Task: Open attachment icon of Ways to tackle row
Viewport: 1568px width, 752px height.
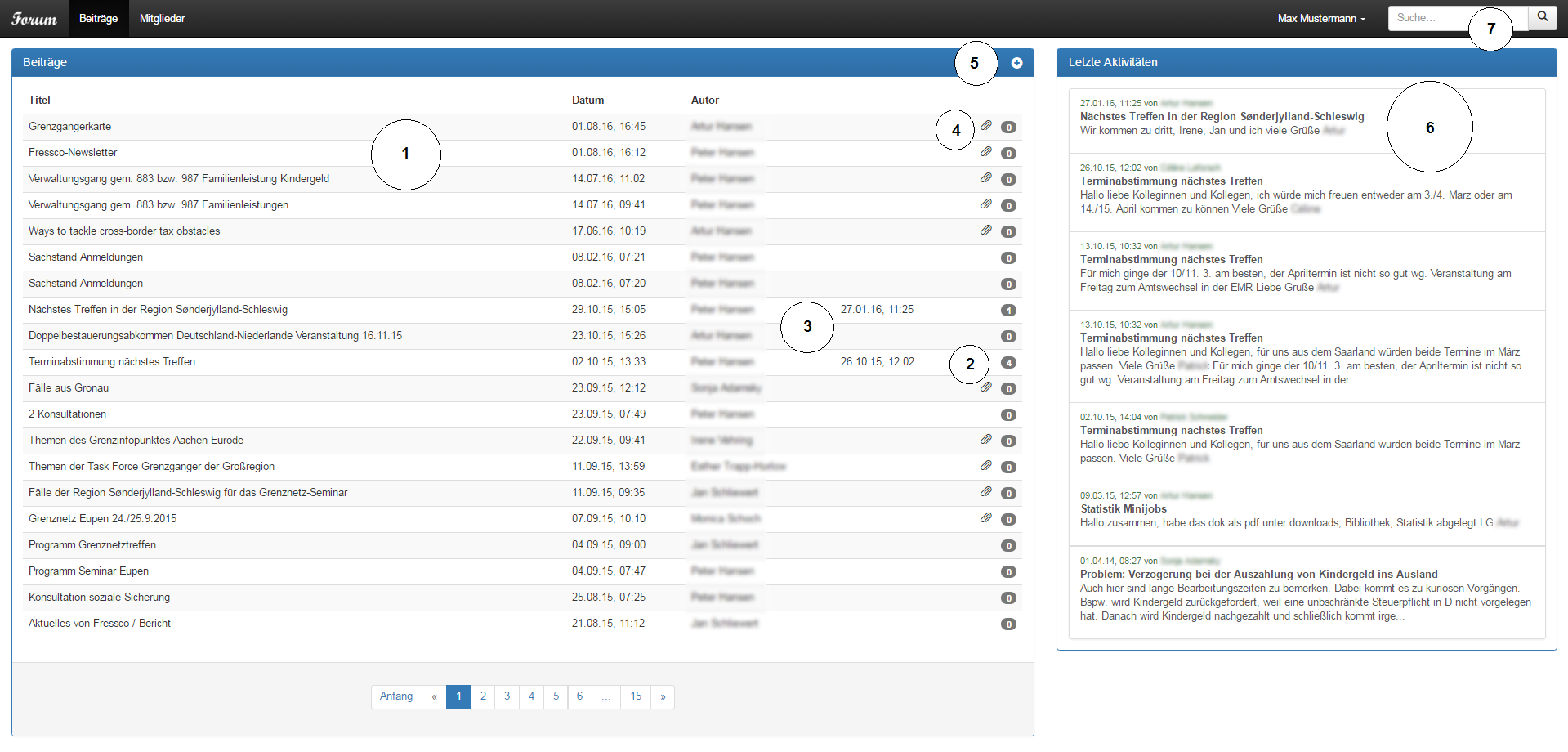Action: (986, 231)
